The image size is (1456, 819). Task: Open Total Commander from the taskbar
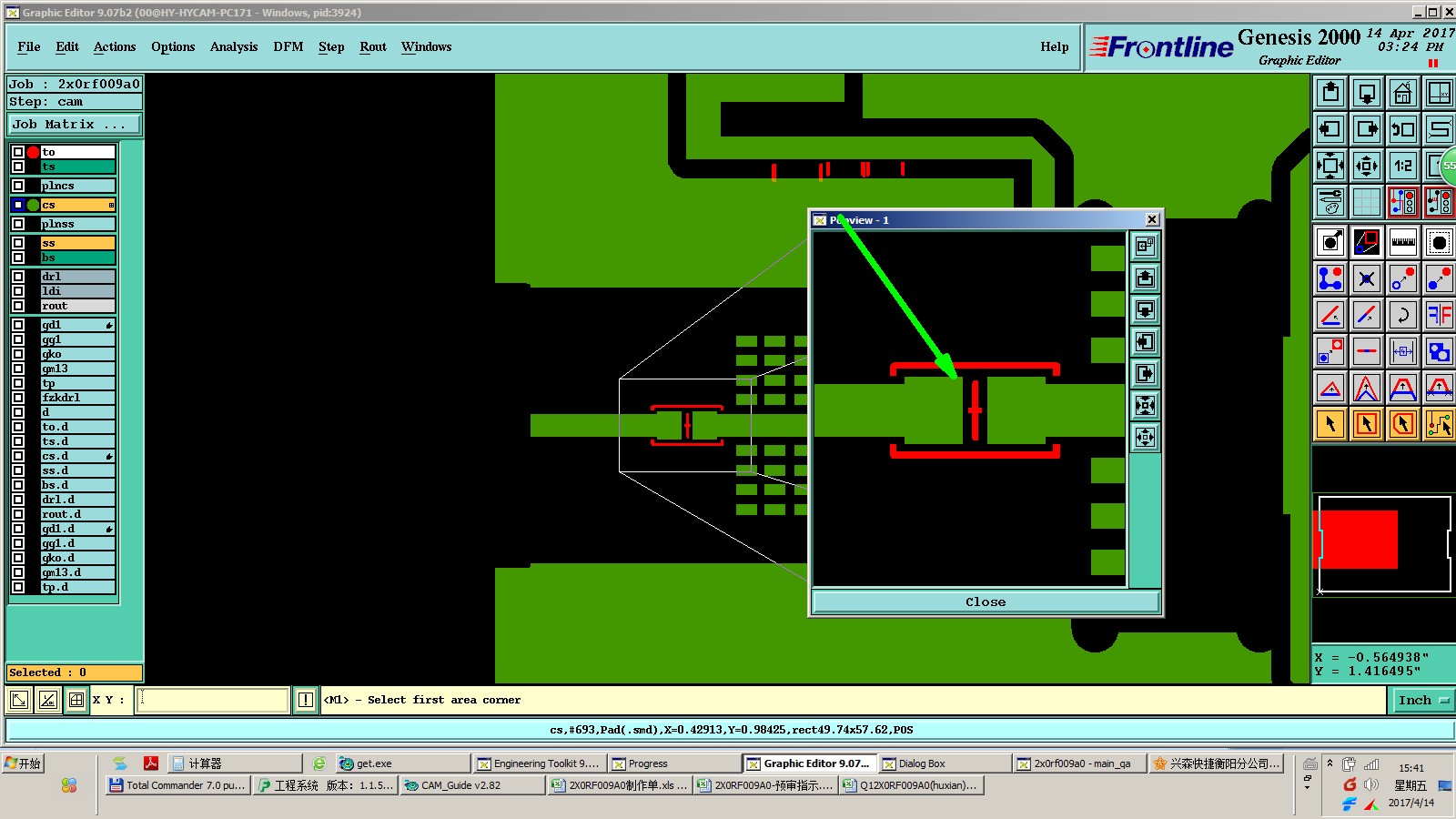pos(177,785)
